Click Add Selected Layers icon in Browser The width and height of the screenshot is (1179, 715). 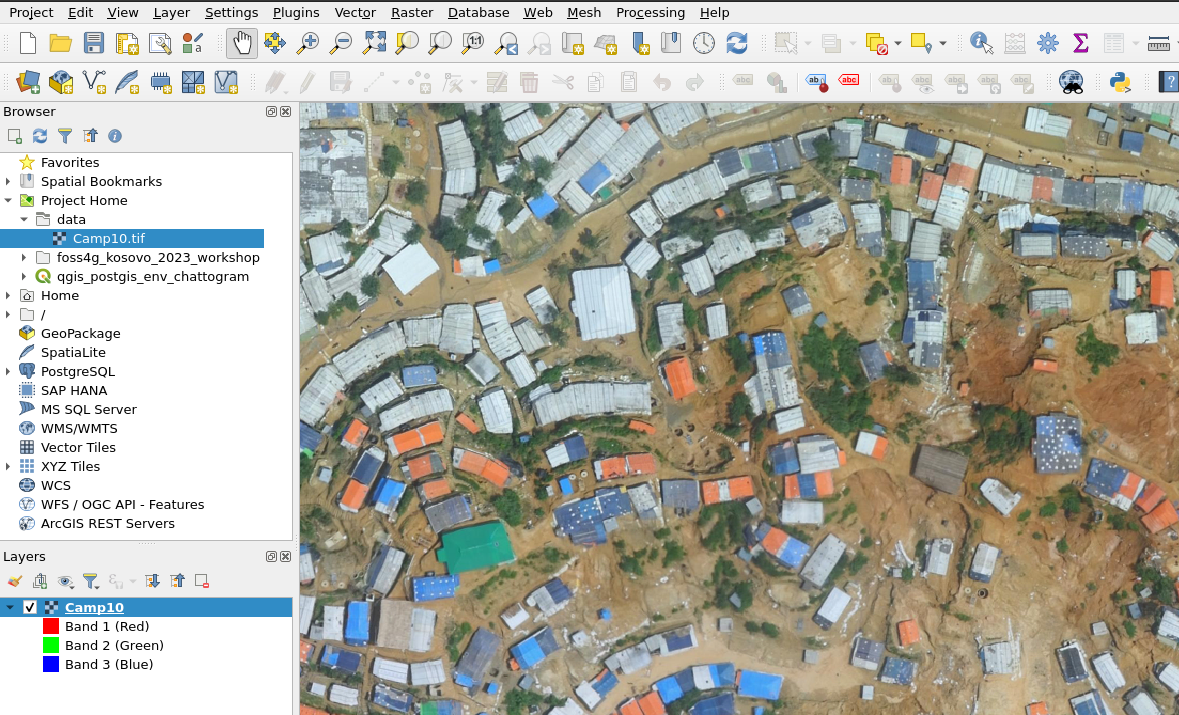(14, 136)
